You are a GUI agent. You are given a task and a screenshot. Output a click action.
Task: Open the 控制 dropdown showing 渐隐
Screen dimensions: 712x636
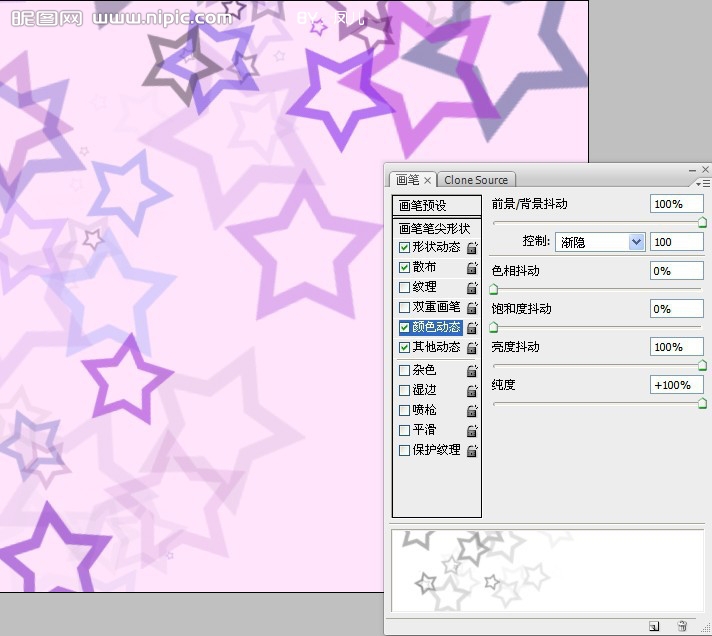point(600,242)
